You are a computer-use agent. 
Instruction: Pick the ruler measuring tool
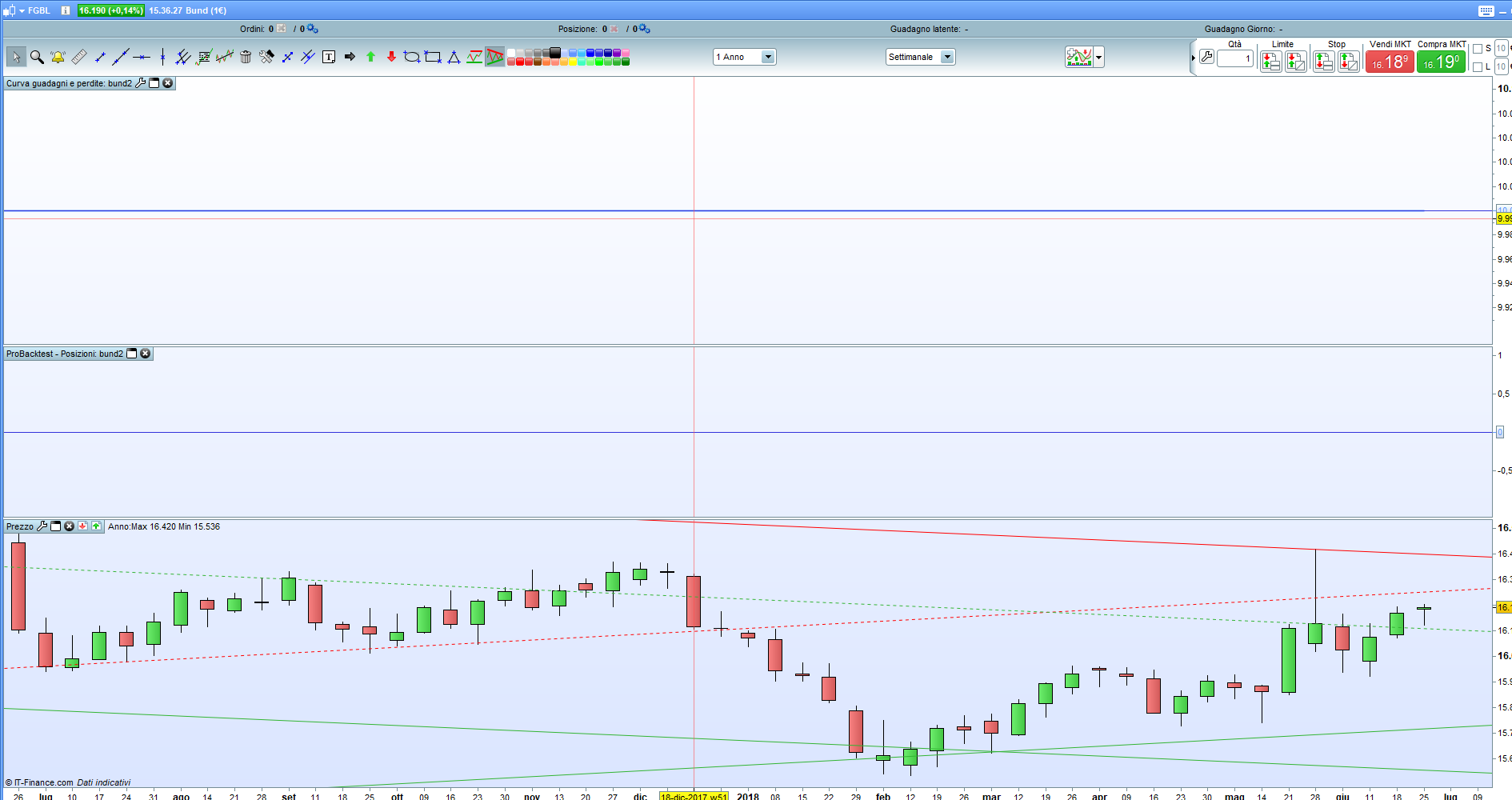pyautogui.click(x=78, y=57)
